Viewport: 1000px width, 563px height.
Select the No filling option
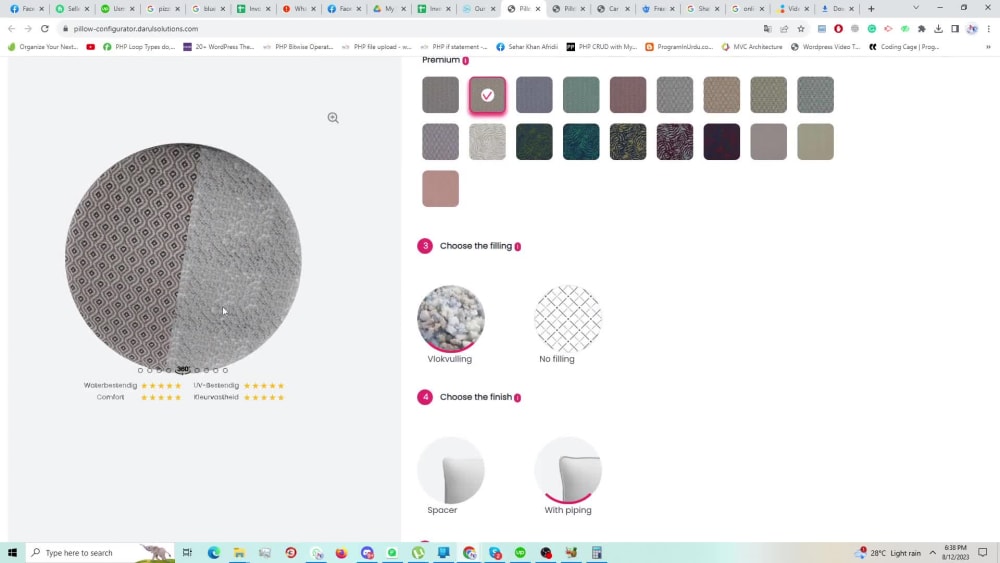pyautogui.click(x=568, y=318)
